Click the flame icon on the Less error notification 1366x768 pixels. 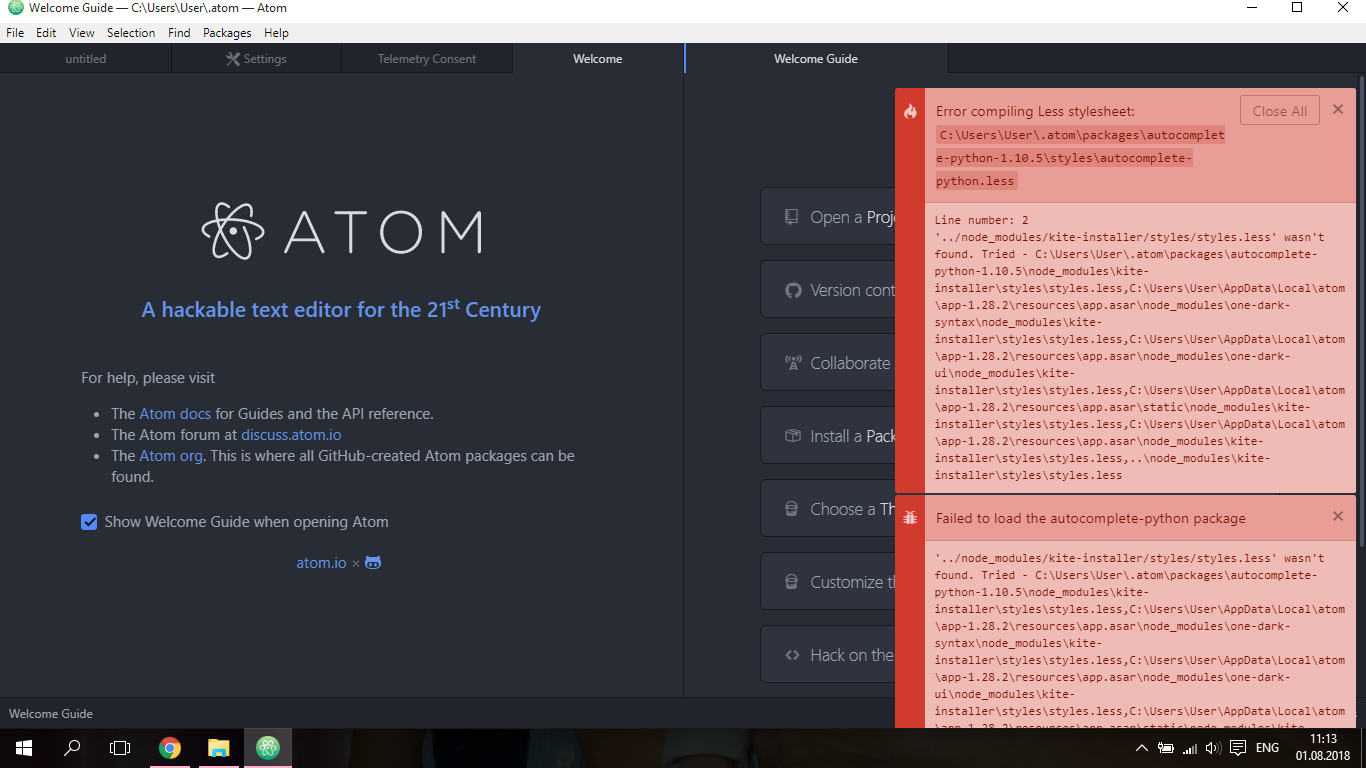(x=910, y=112)
